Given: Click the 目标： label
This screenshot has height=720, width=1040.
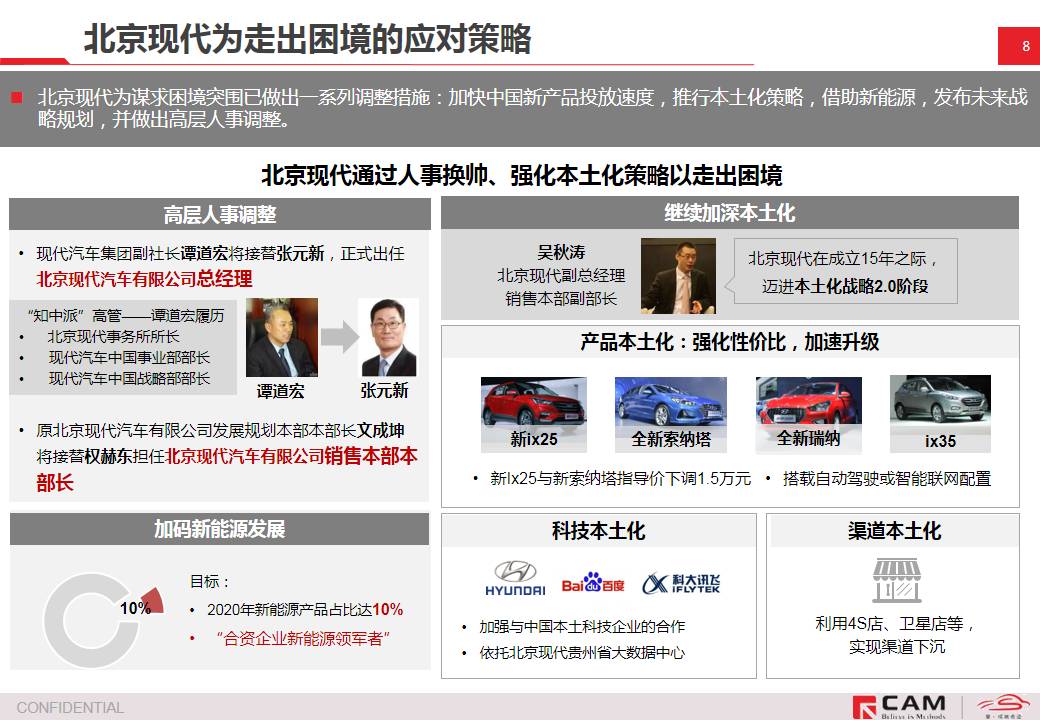Looking at the screenshot, I should coord(210,582).
